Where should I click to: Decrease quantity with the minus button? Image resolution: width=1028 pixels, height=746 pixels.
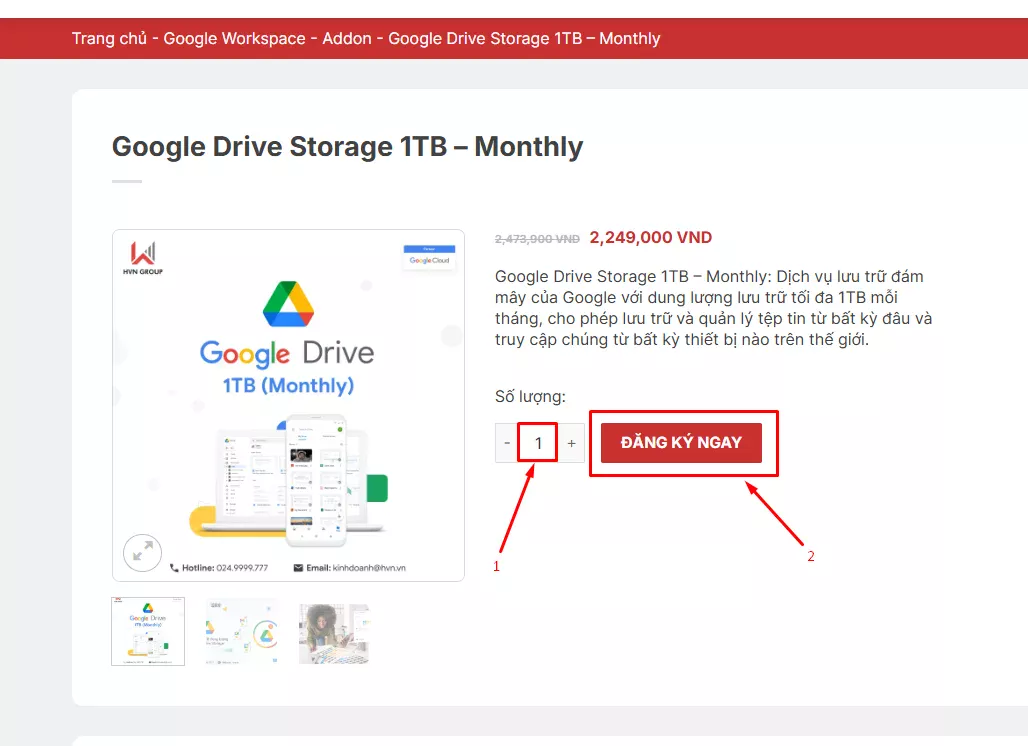coord(507,443)
